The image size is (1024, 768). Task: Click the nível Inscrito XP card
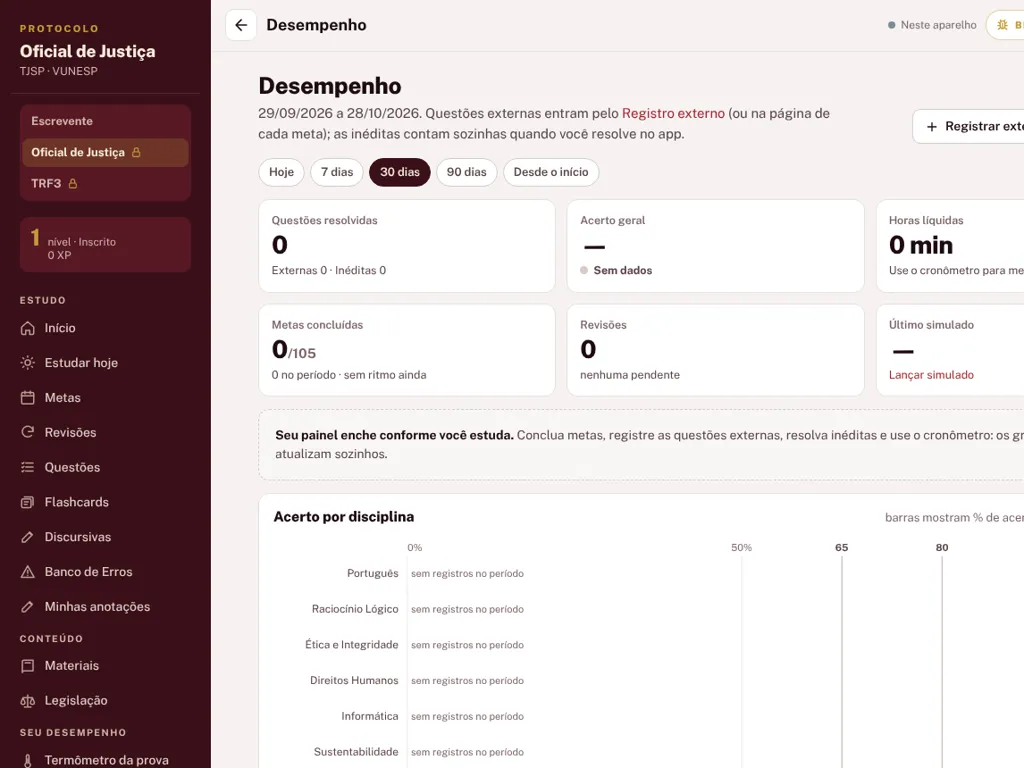(105, 245)
